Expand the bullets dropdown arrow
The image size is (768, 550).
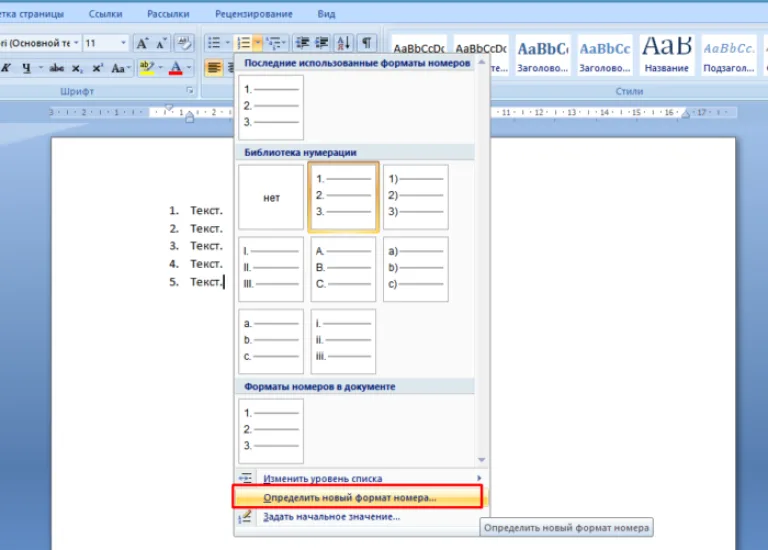point(228,43)
